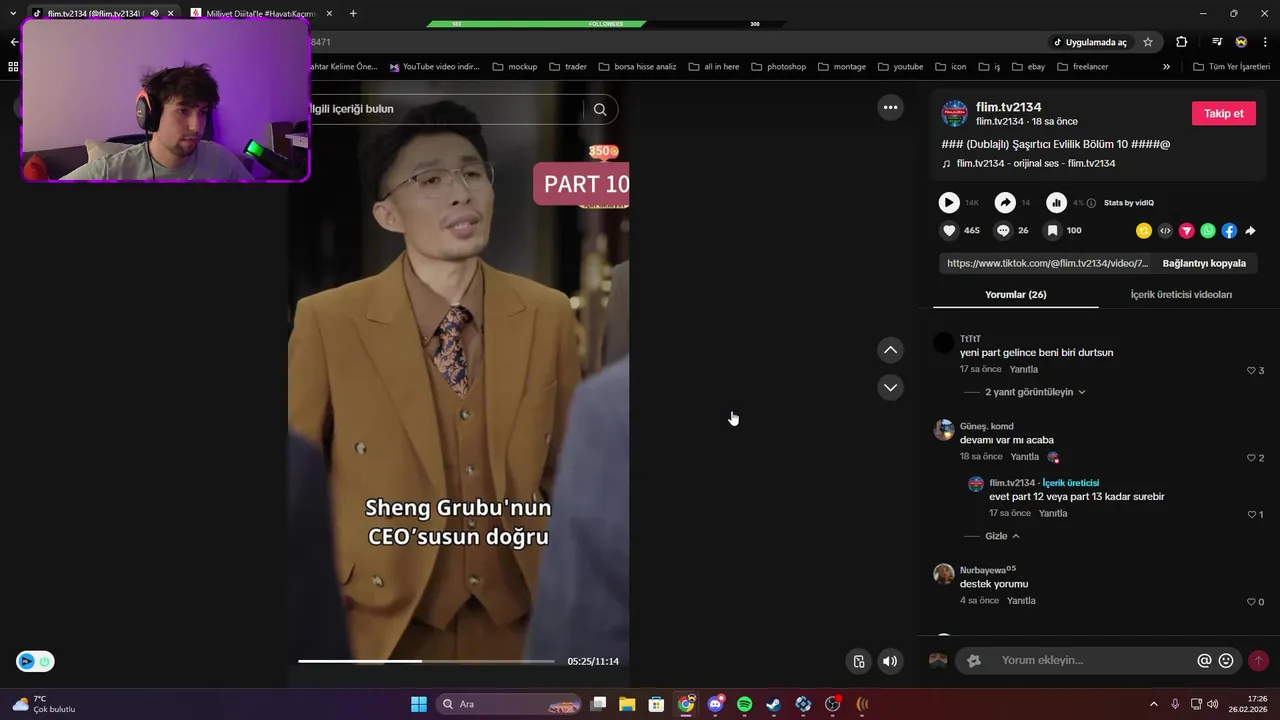Open the tab search dropdown arrow
1280x720 pixels.
[13, 13]
